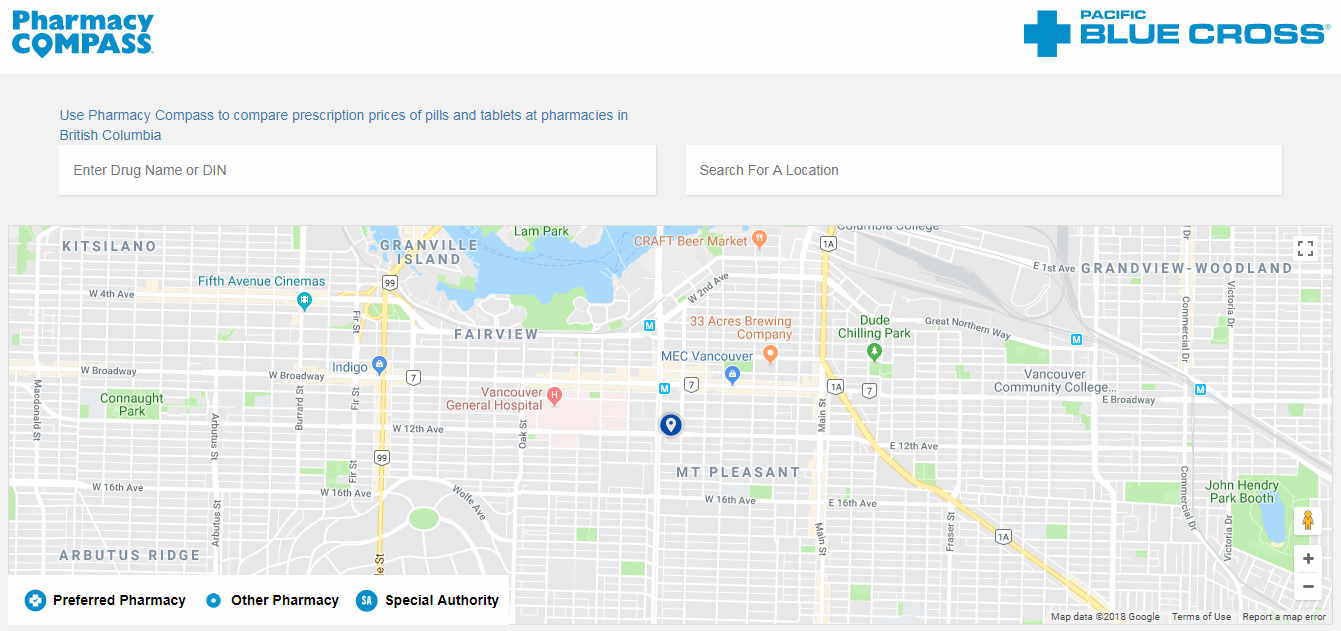Viewport: 1341px width, 631px height.
Task: Open the Pacific Blue Cross logo
Action: [1177, 32]
